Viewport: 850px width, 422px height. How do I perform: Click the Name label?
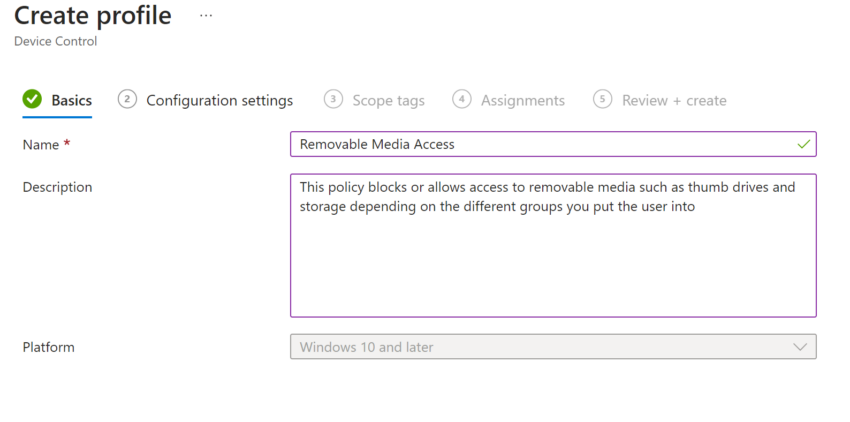pos(41,145)
